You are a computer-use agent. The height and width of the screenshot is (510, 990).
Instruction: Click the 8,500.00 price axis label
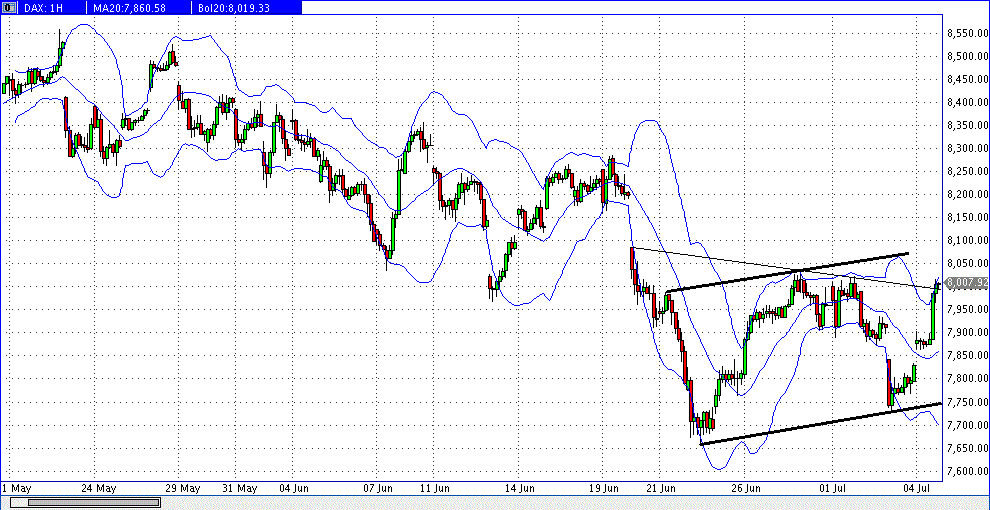click(968, 56)
